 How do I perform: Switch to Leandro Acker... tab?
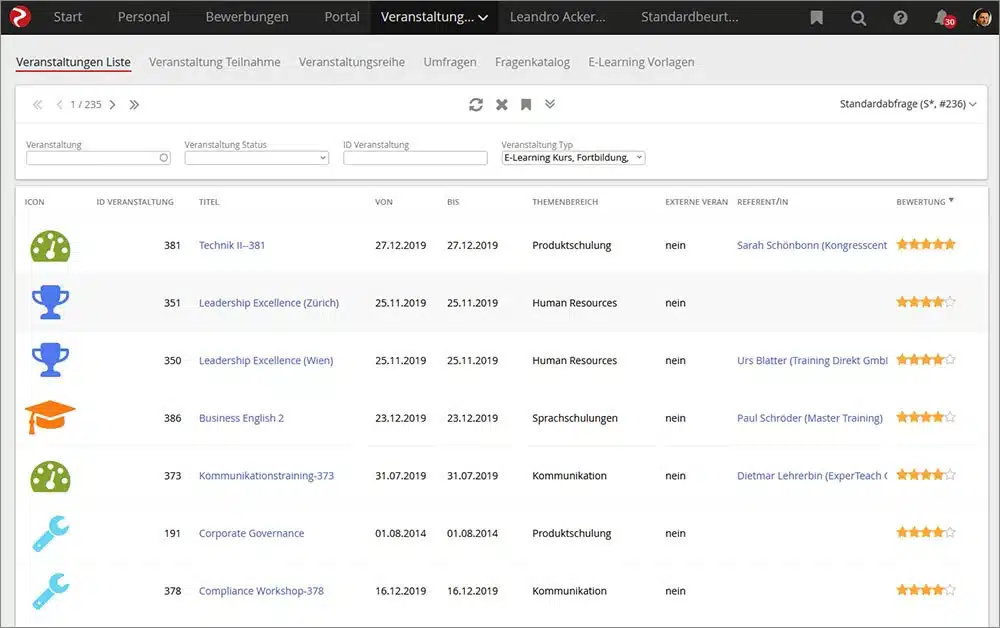pyautogui.click(x=557, y=17)
